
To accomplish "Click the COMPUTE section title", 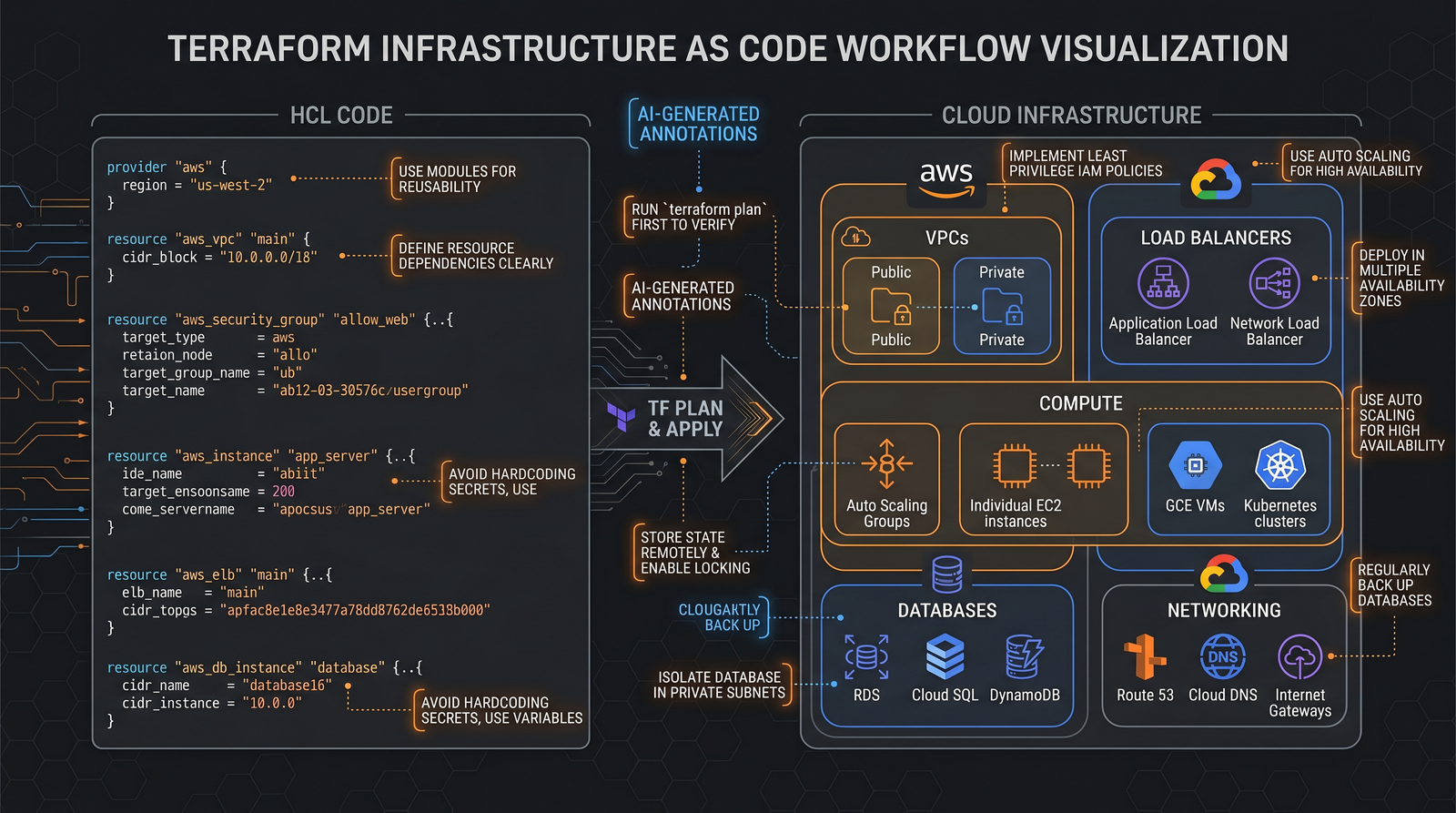I will click(x=1081, y=403).
